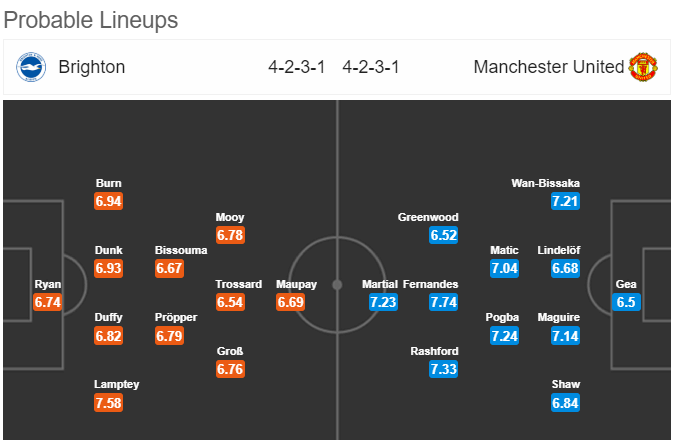Open player Trossard's name
Viewport: 675px width, 440px height.
tap(238, 284)
